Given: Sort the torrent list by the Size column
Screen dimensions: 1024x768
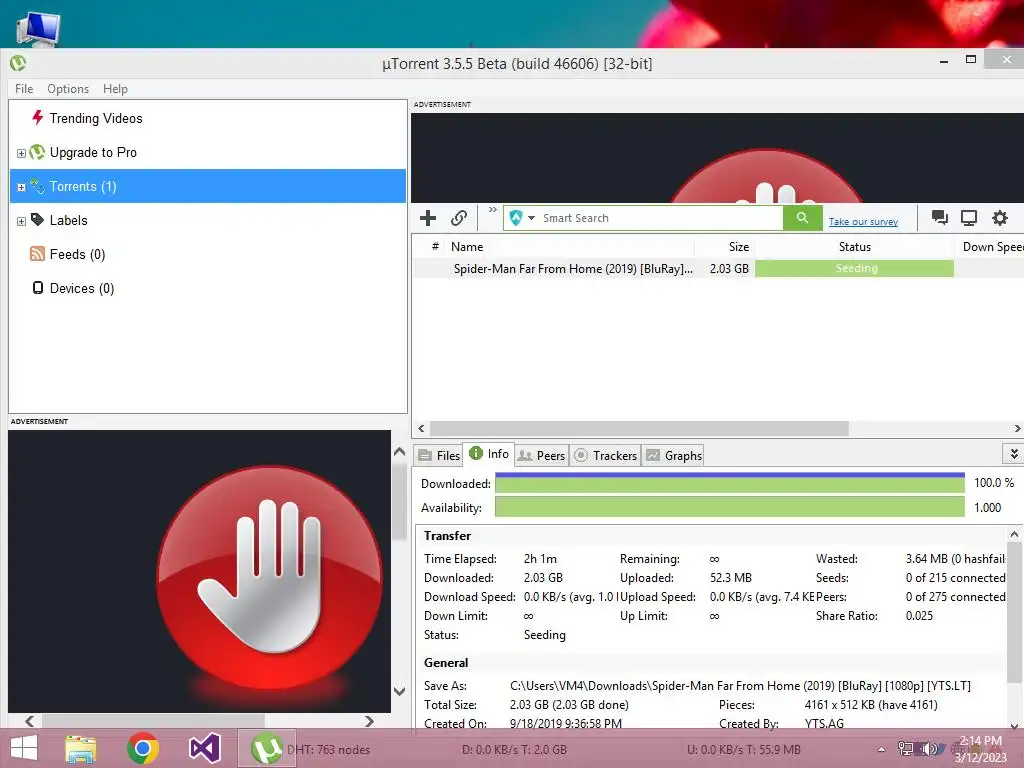Looking at the screenshot, I should pyautogui.click(x=724, y=247).
